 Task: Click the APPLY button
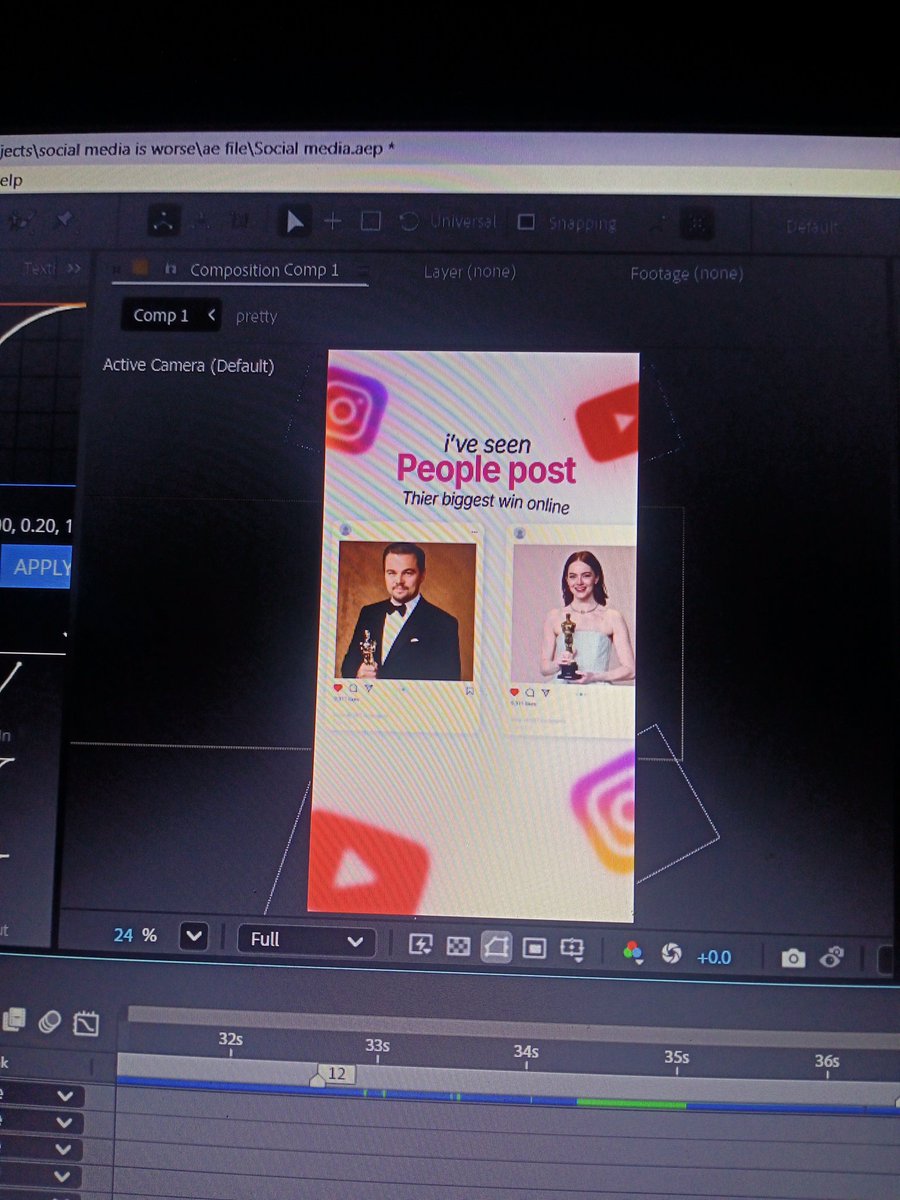pos(36,567)
